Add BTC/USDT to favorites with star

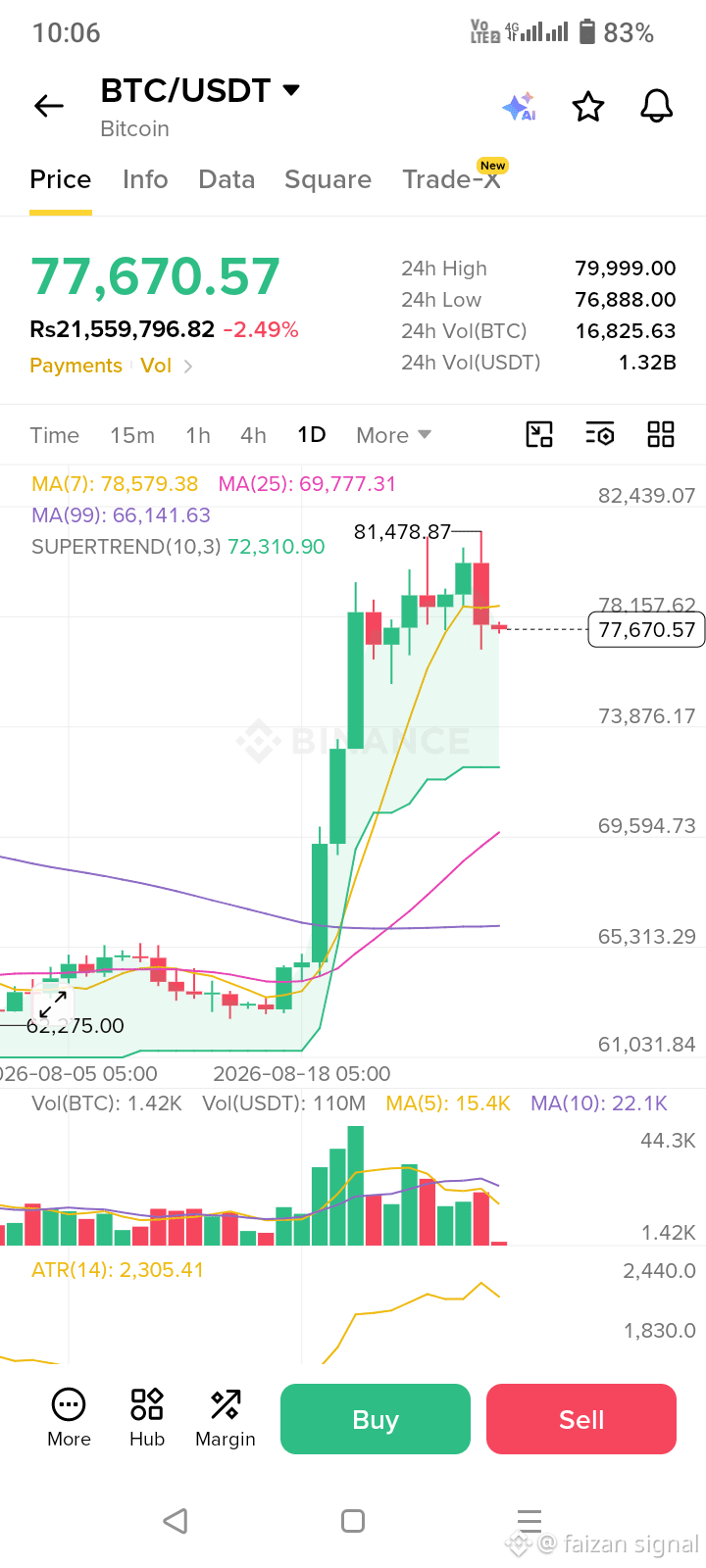pos(588,106)
